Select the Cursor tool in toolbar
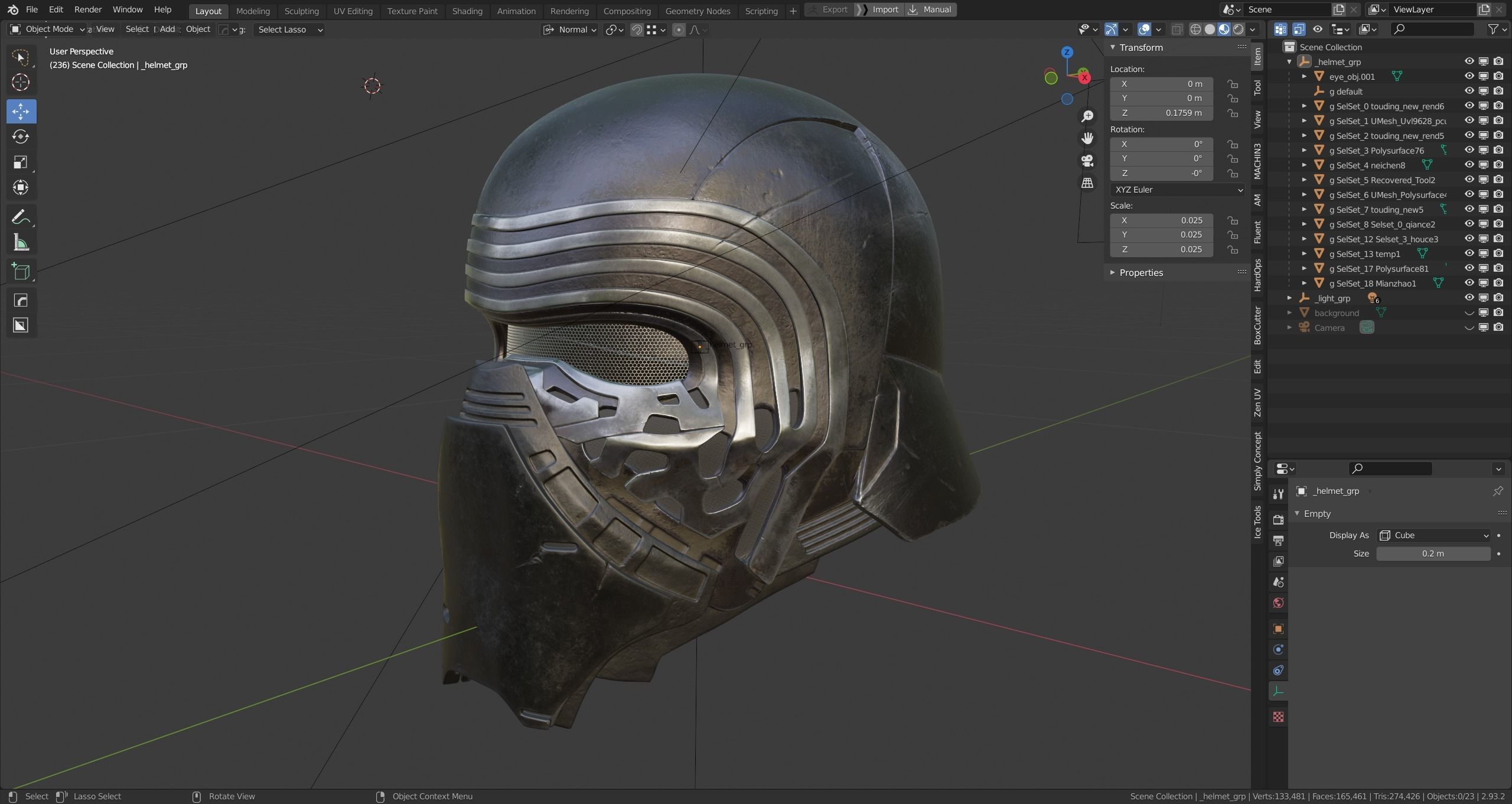This screenshot has height=804, width=1512. coord(21,82)
